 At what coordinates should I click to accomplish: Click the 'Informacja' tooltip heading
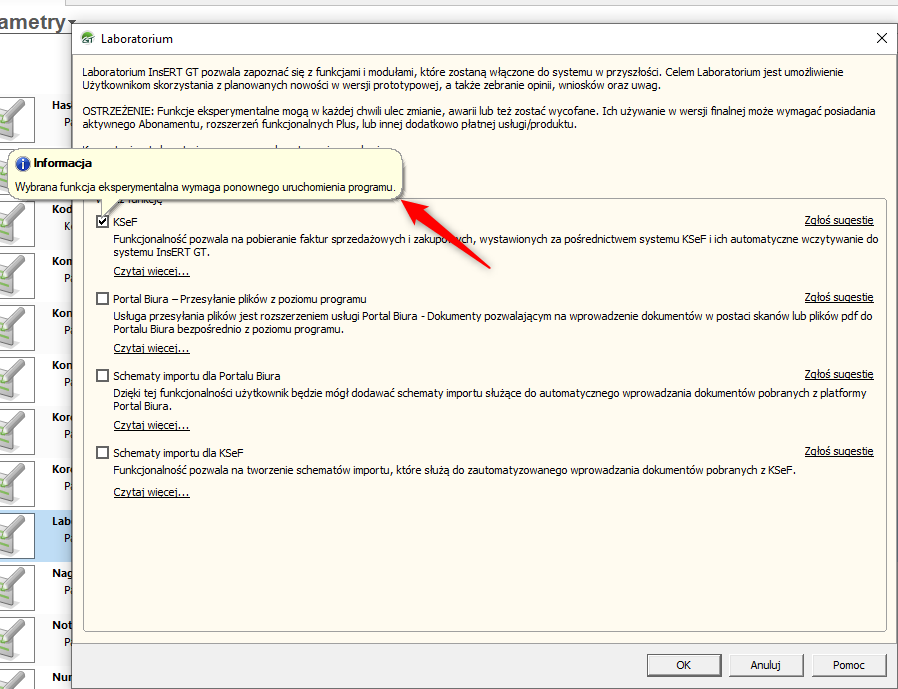click(x=62, y=163)
